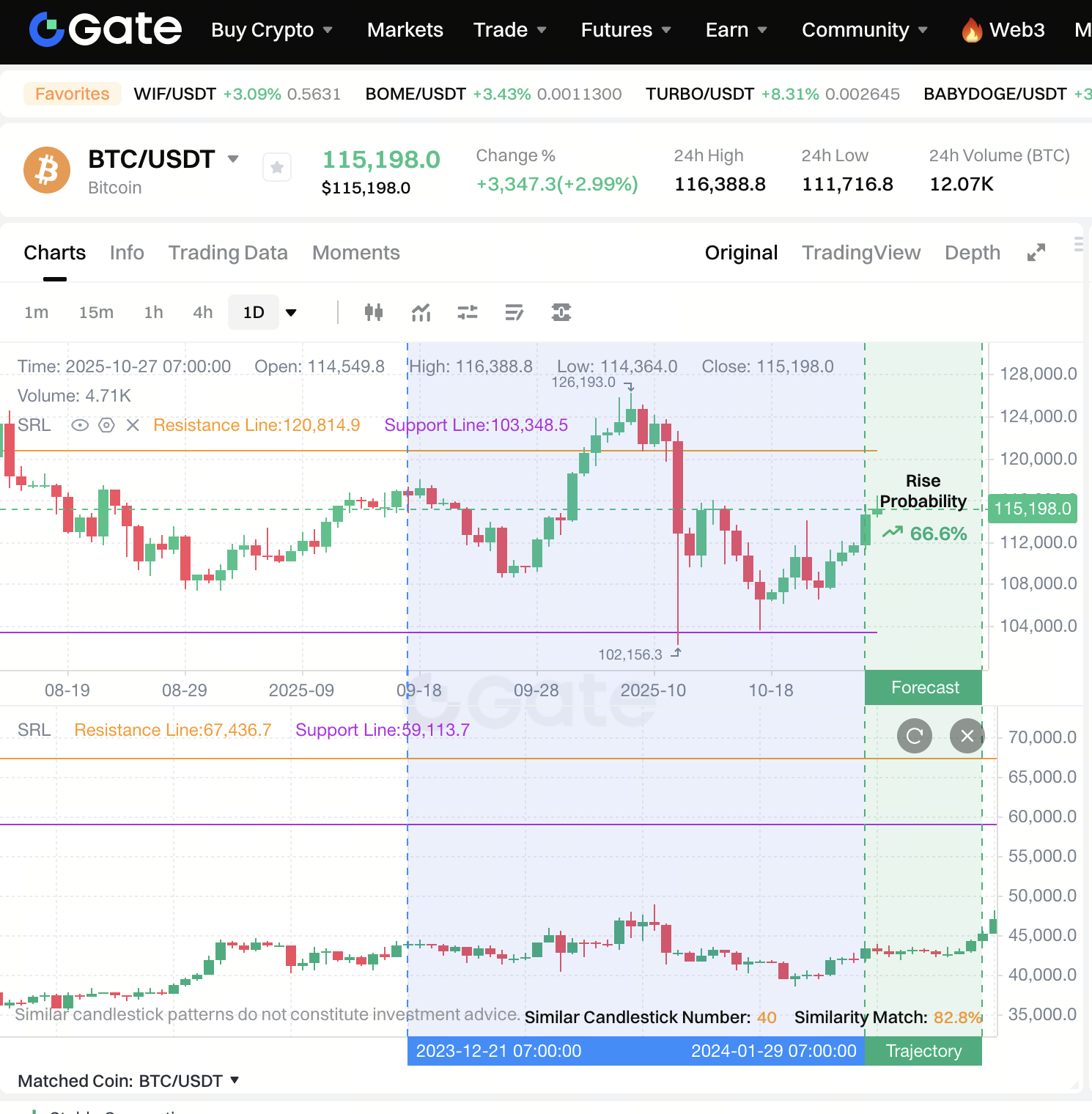Switch to the TradingView chart tab

click(x=860, y=253)
